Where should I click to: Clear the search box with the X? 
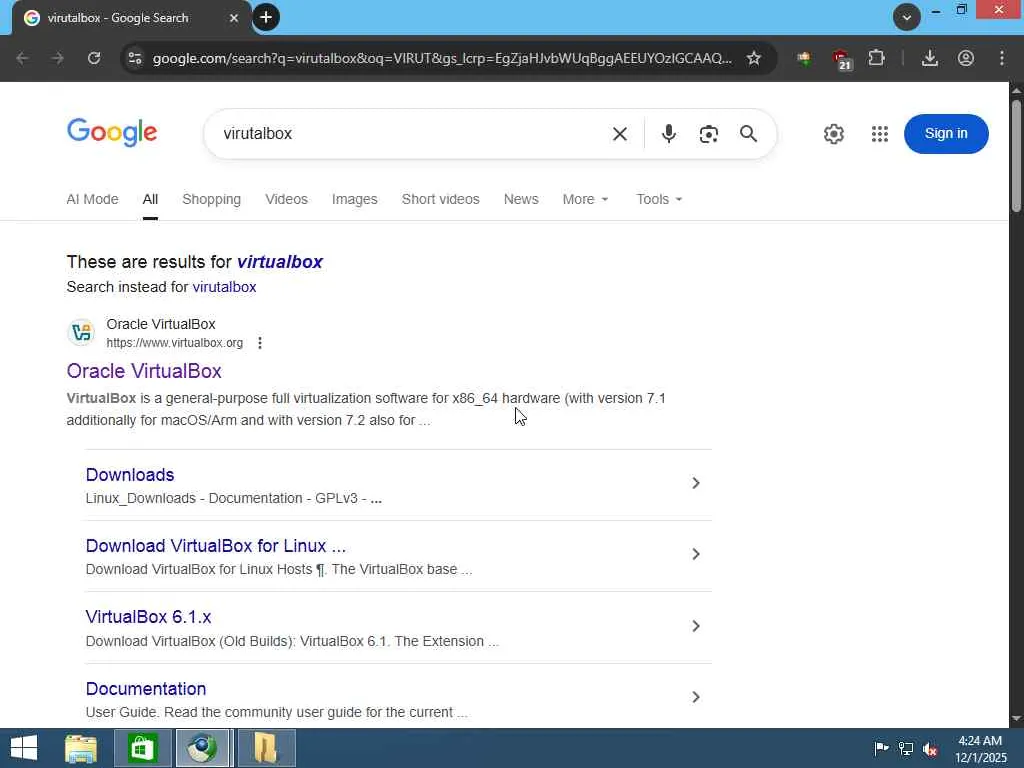(620, 134)
